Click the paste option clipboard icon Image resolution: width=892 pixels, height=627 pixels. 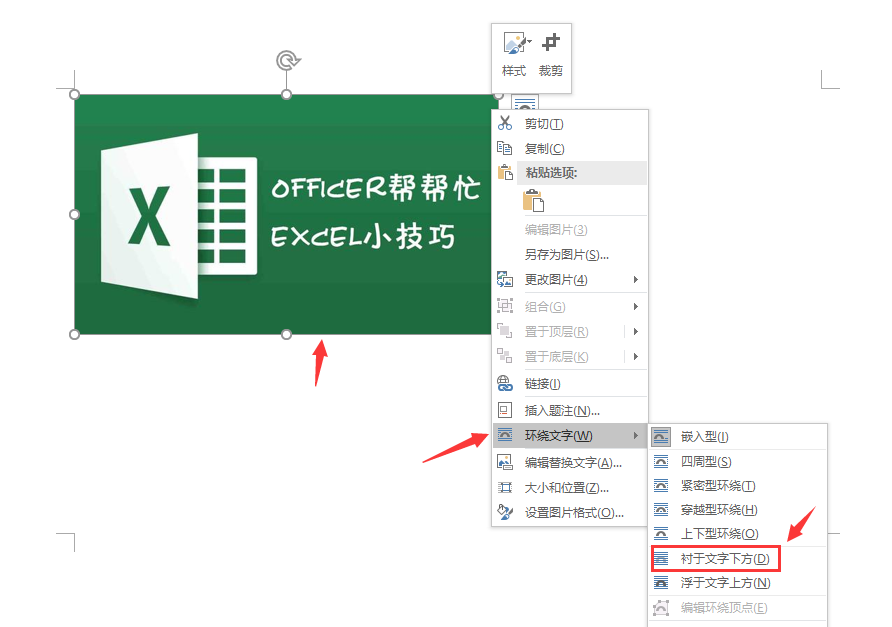point(534,200)
